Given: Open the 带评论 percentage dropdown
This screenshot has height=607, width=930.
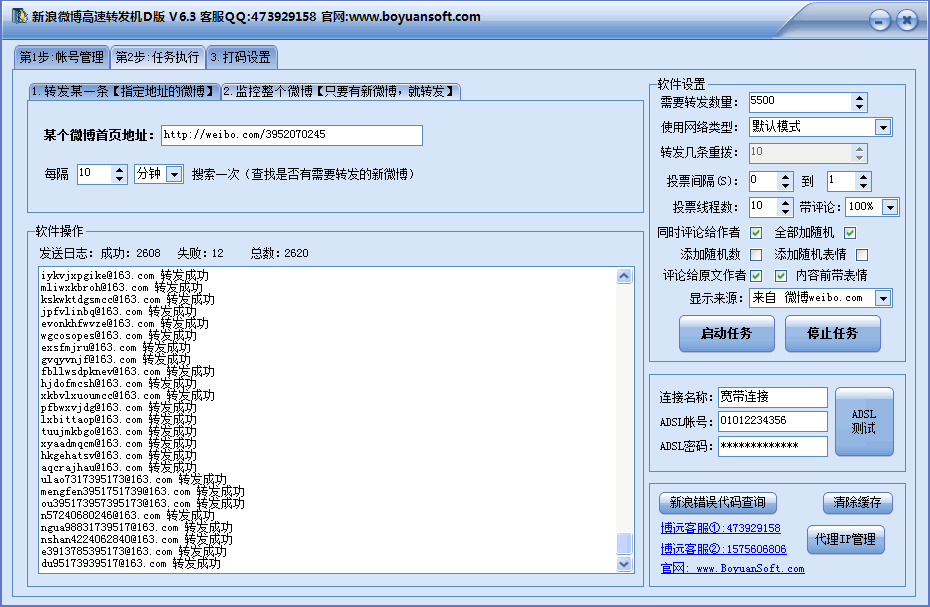Looking at the screenshot, I should click(890, 207).
